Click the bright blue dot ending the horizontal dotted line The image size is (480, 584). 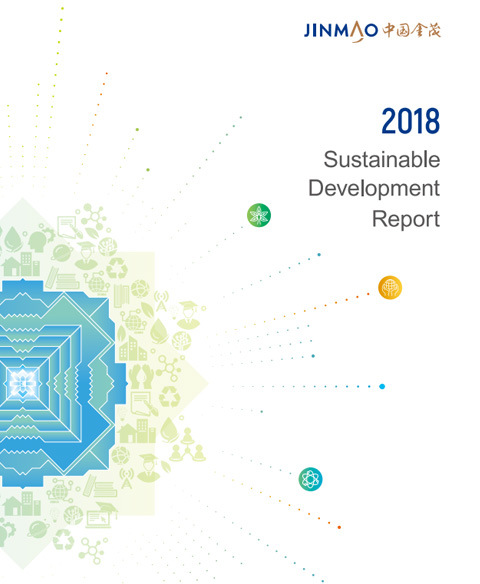coord(382,386)
